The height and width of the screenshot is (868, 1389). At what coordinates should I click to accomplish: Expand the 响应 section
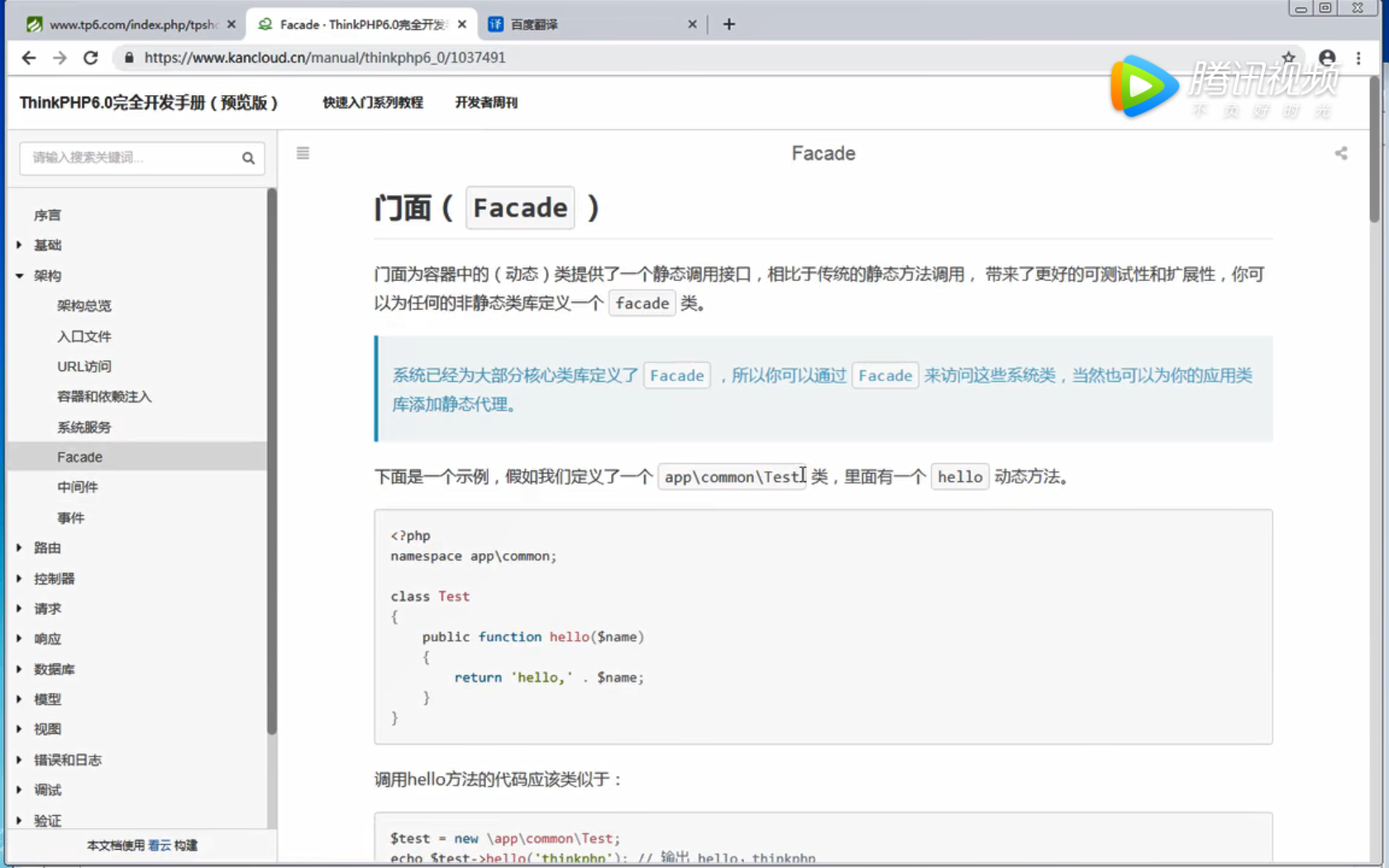[x=19, y=638]
